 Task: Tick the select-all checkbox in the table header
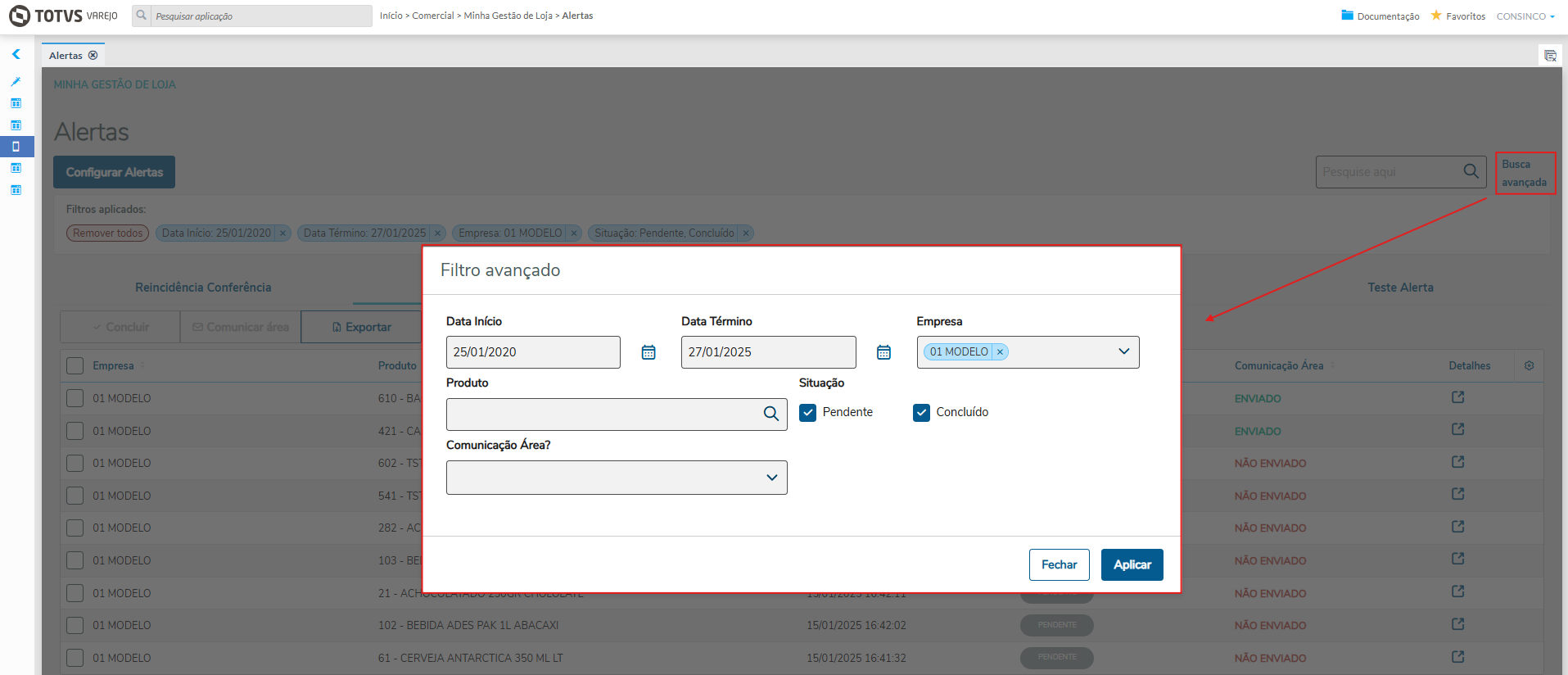point(75,365)
